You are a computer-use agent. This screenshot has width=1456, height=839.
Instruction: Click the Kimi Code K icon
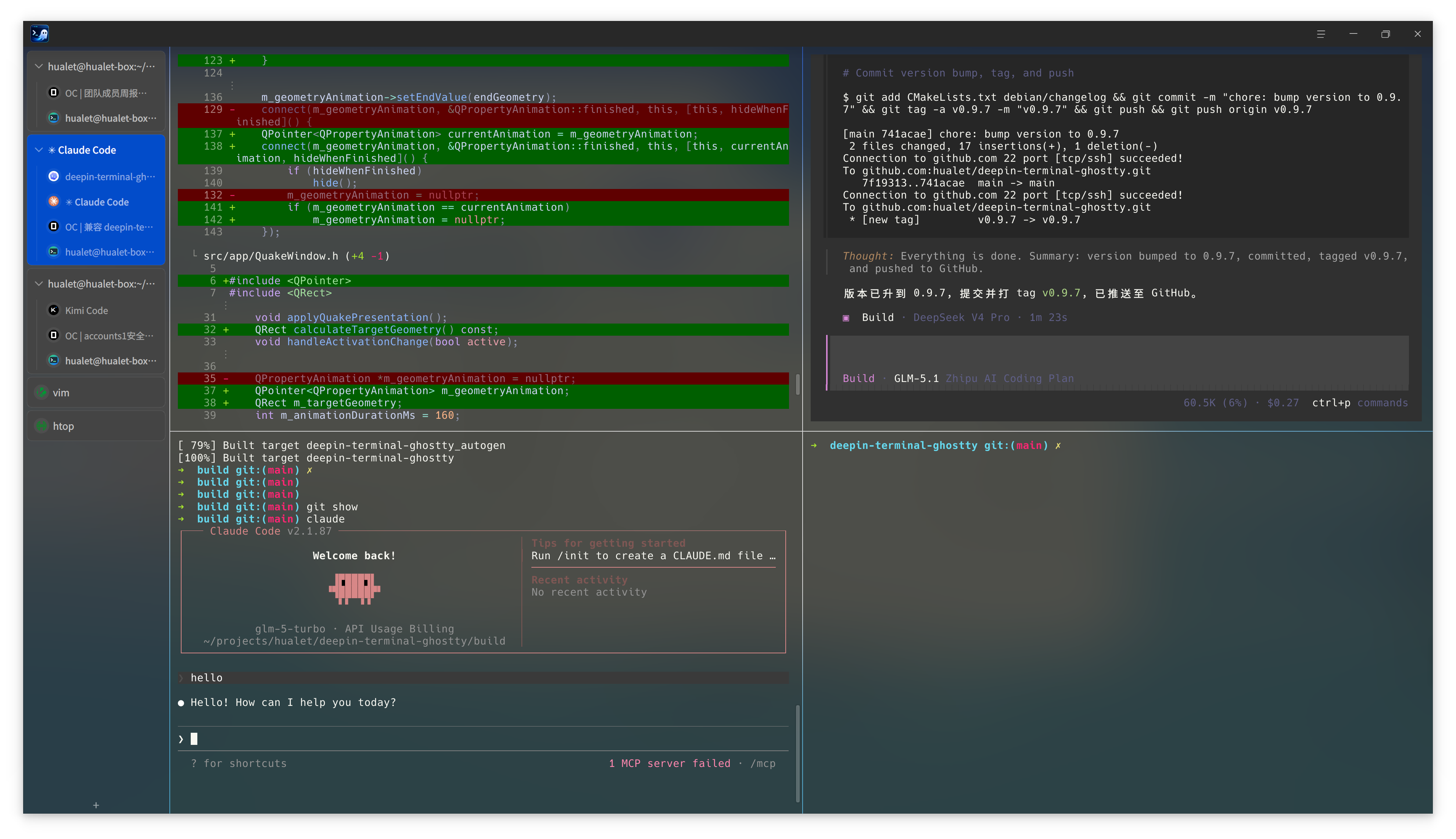(54, 310)
